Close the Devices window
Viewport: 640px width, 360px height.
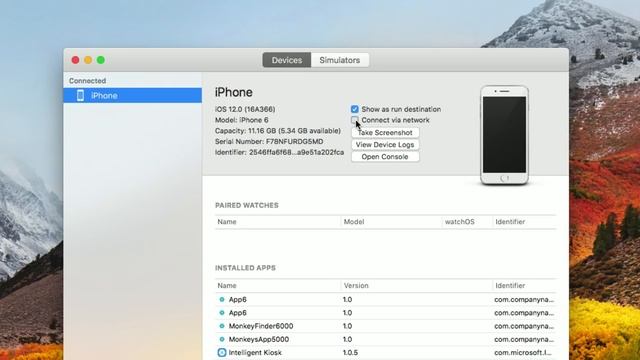76,60
